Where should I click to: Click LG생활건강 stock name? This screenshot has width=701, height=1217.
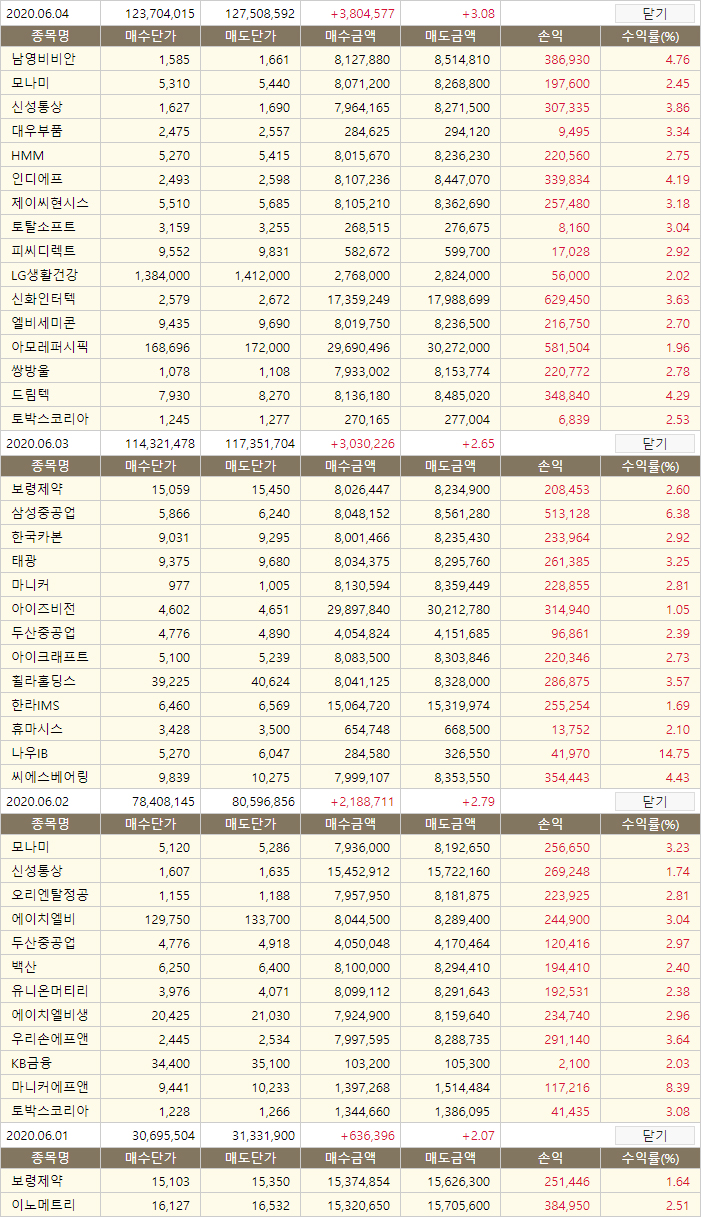pos(44,275)
